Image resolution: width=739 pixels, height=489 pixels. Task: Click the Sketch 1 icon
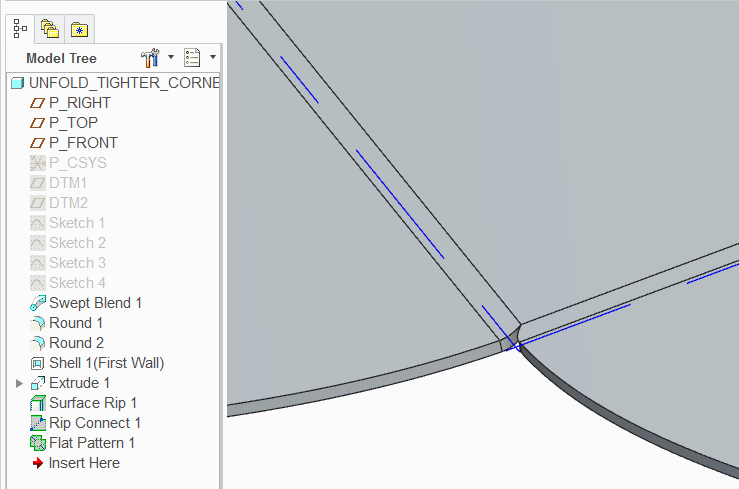pyautogui.click(x=38, y=223)
